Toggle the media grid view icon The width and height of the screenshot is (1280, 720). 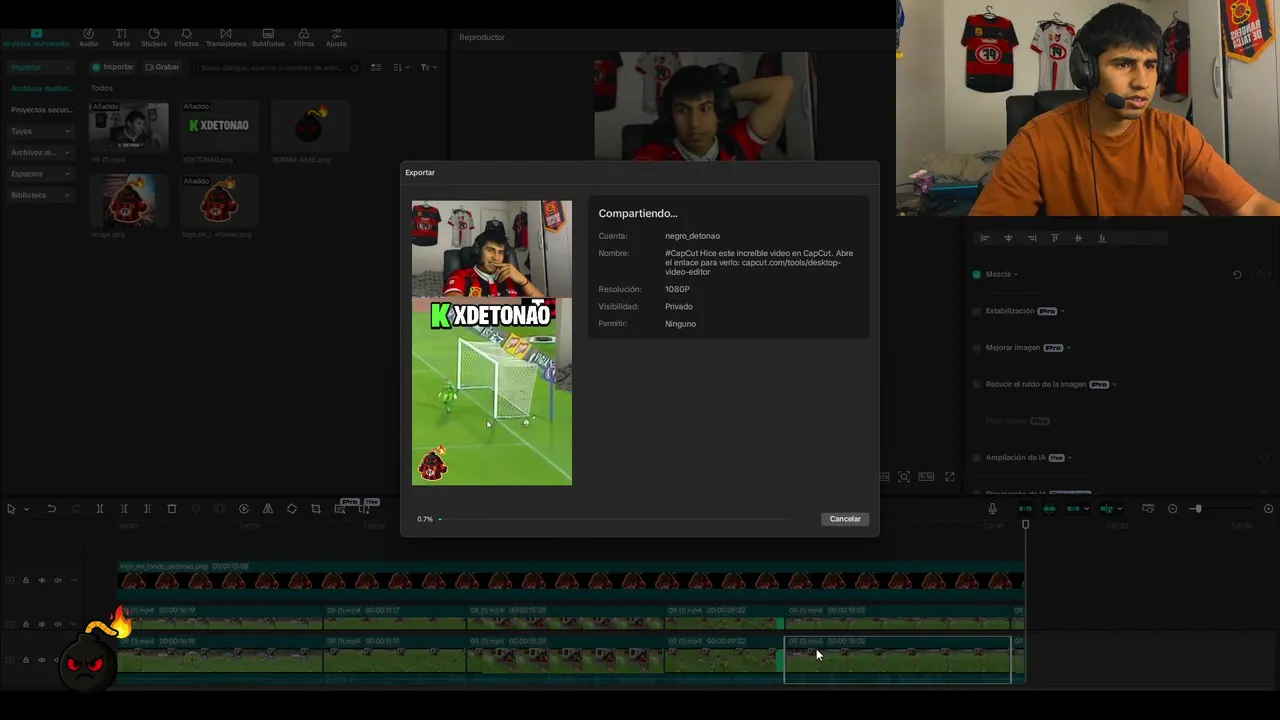point(376,67)
